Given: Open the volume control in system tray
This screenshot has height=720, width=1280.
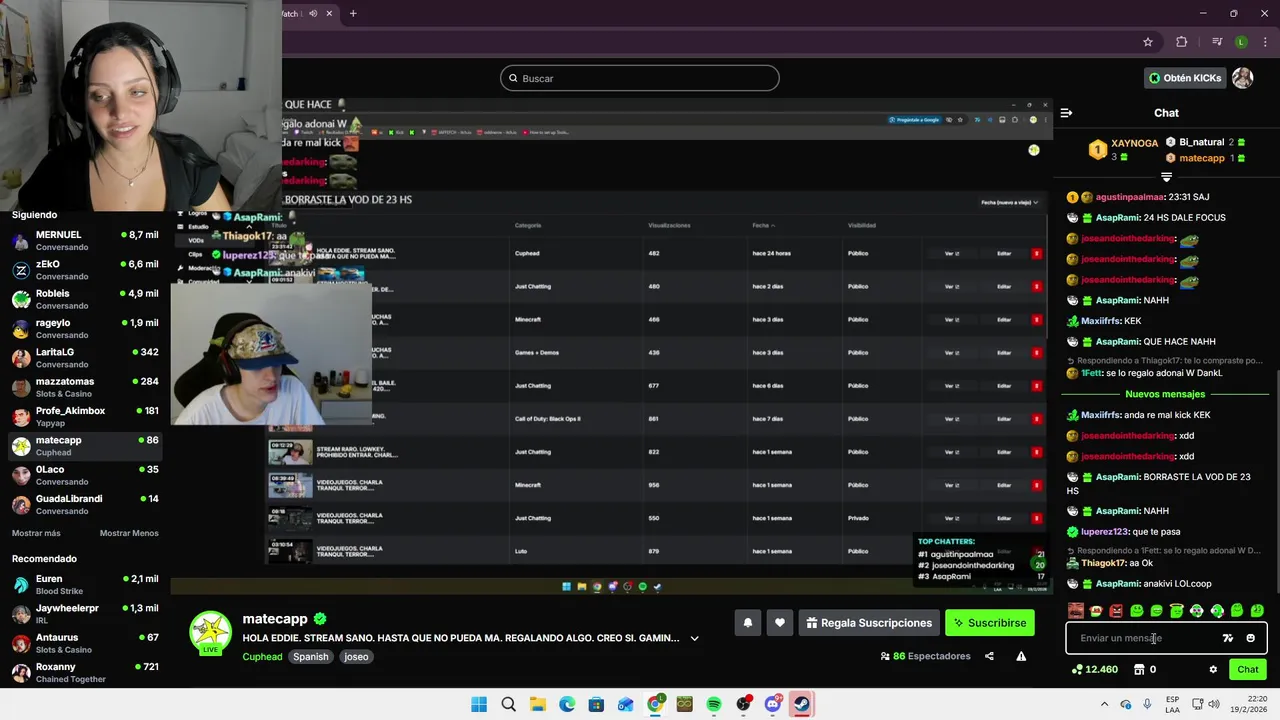Looking at the screenshot, I should point(1215,704).
